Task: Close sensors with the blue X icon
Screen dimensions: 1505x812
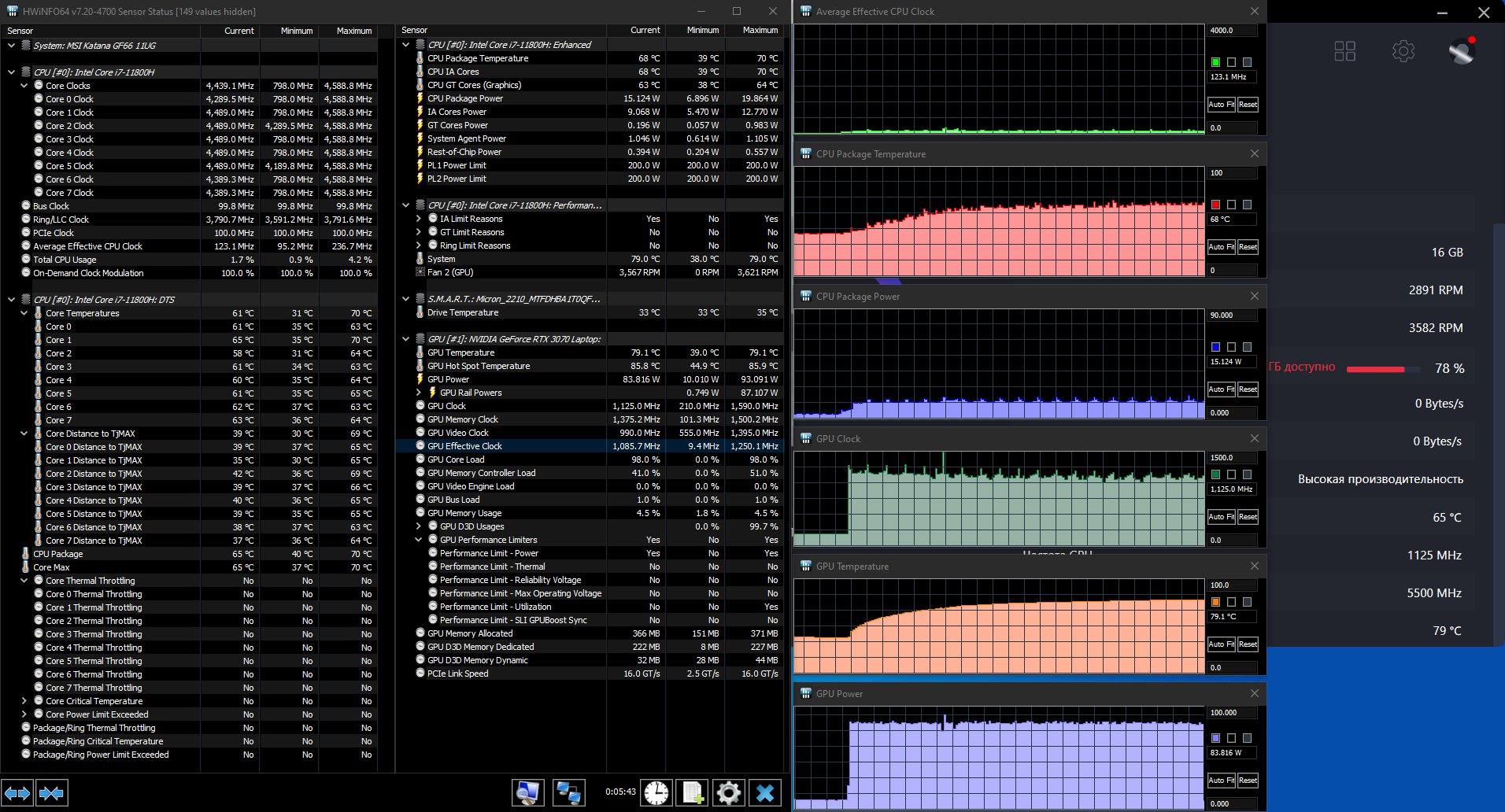Action: (x=765, y=792)
